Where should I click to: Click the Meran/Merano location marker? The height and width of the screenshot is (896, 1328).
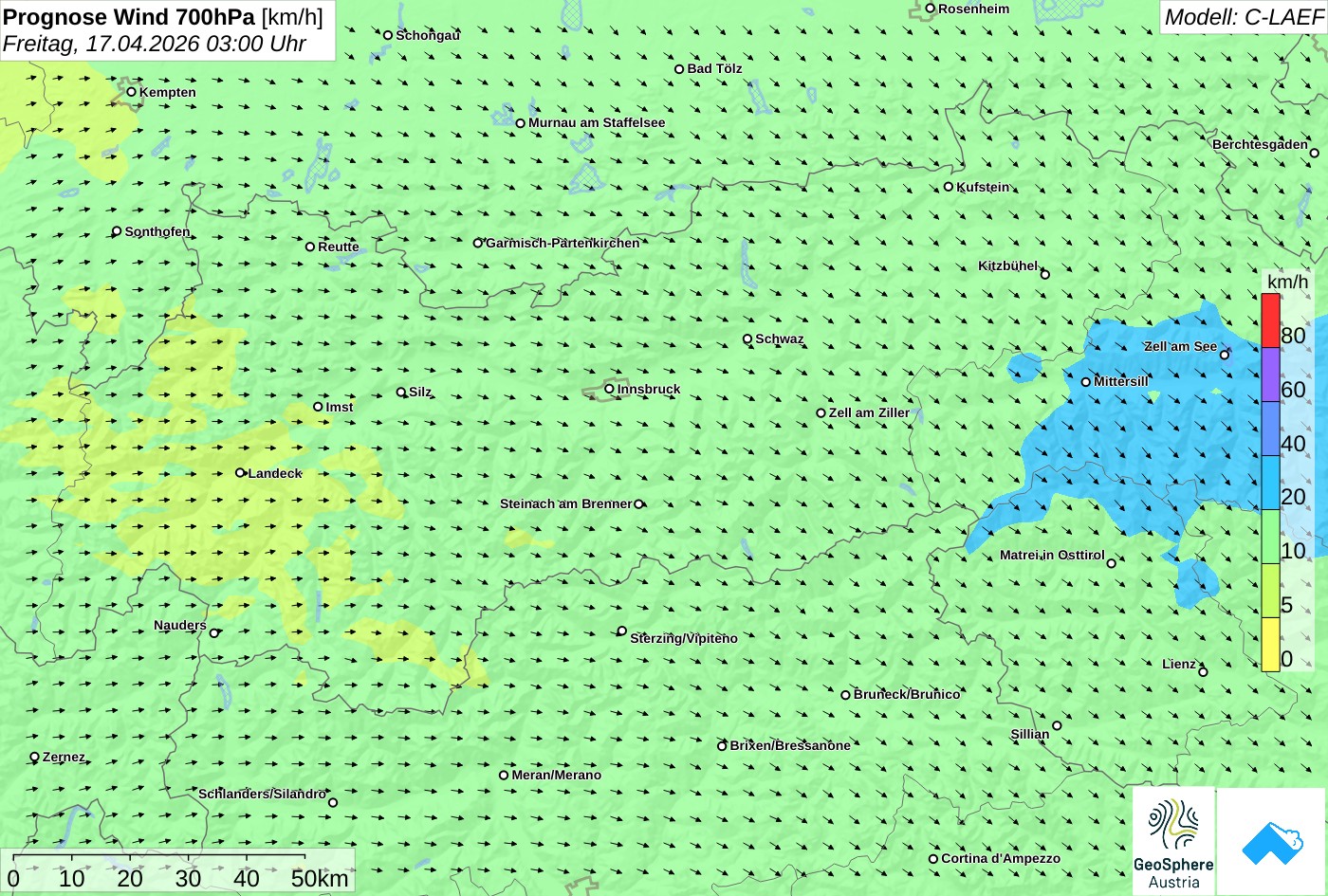pos(504,775)
